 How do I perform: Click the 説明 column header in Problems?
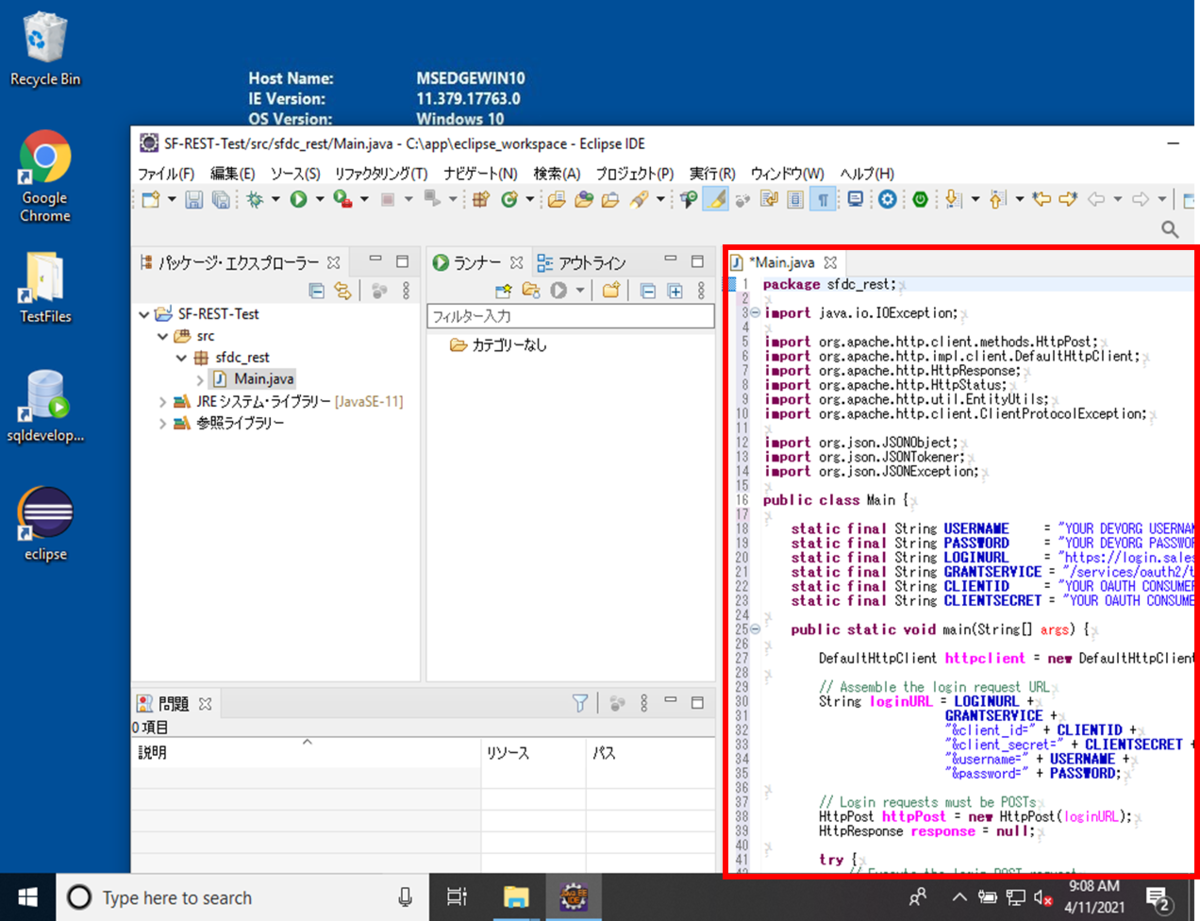306,753
